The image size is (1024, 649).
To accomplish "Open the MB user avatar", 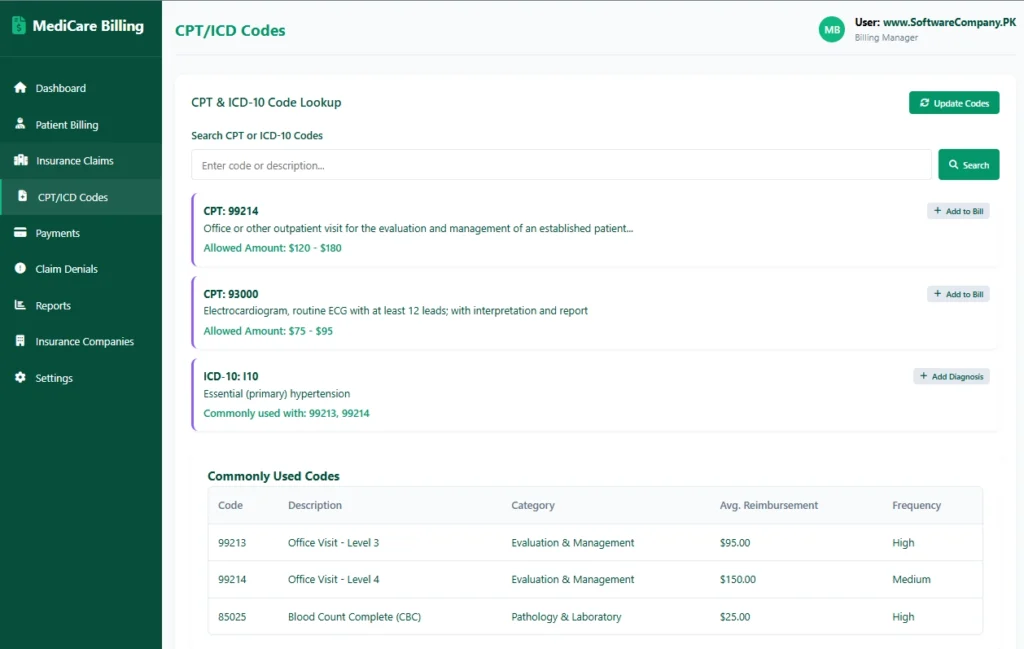I will 831,30.
